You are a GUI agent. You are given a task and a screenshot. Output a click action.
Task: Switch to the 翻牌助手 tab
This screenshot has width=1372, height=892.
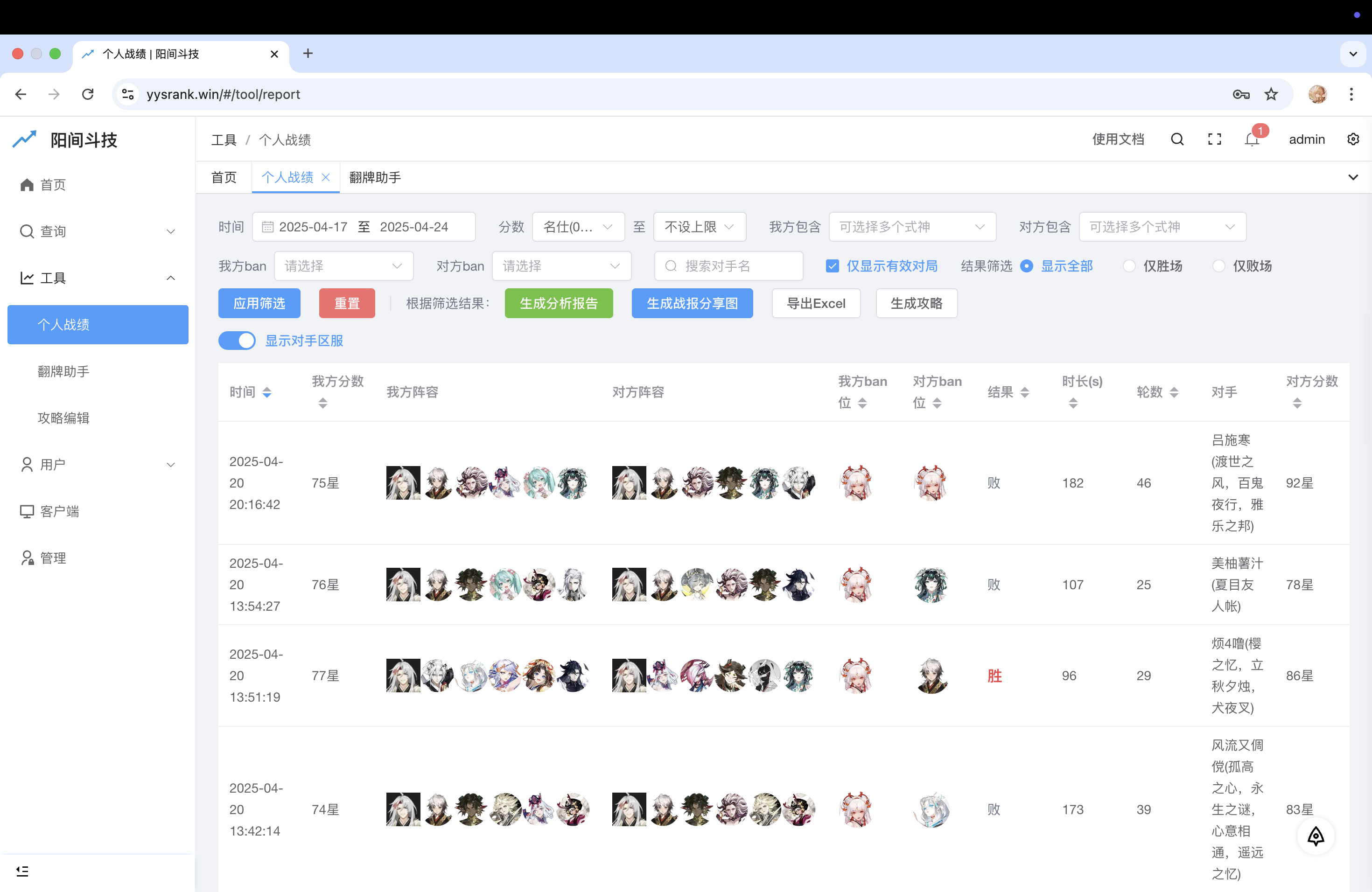[374, 177]
